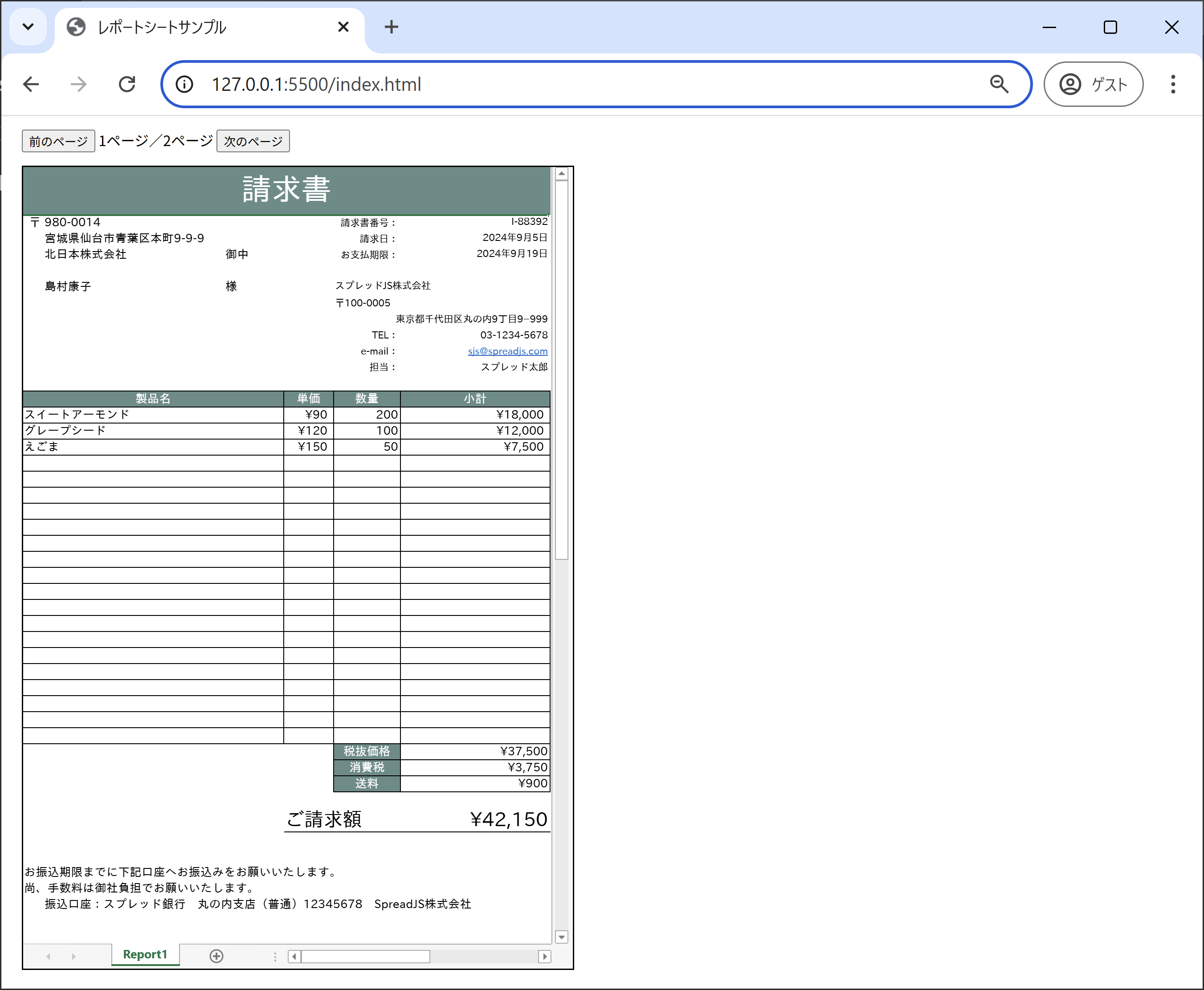Click the recipient name 島村康子
Image resolution: width=1204 pixels, height=990 pixels.
[68, 286]
